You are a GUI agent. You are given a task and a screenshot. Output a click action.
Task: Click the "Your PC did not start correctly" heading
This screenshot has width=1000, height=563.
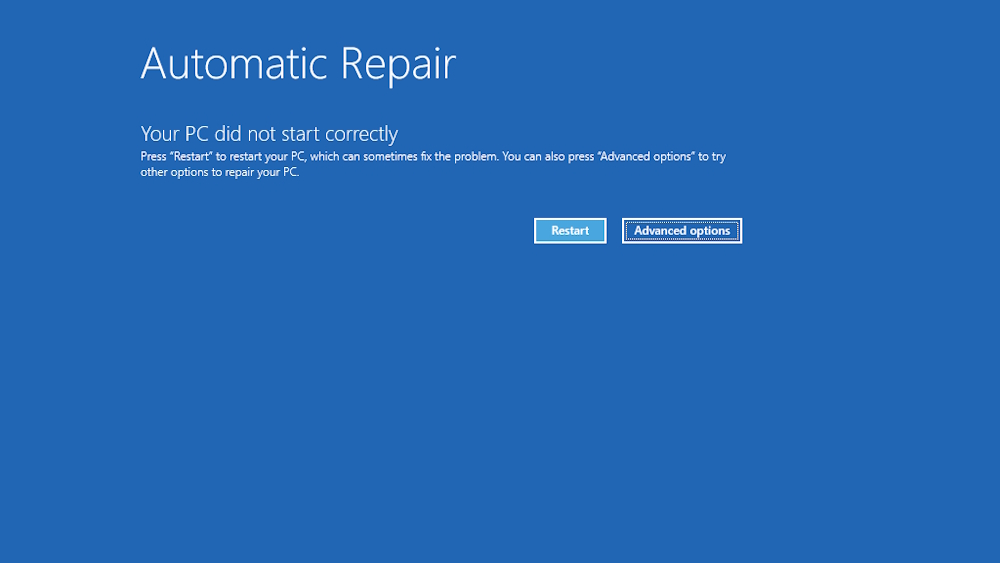[x=269, y=134]
